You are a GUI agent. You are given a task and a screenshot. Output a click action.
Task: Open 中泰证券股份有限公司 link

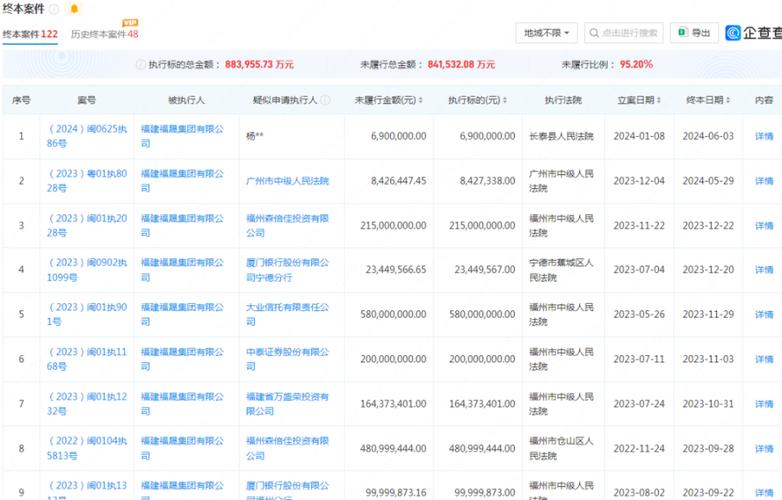coord(287,359)
